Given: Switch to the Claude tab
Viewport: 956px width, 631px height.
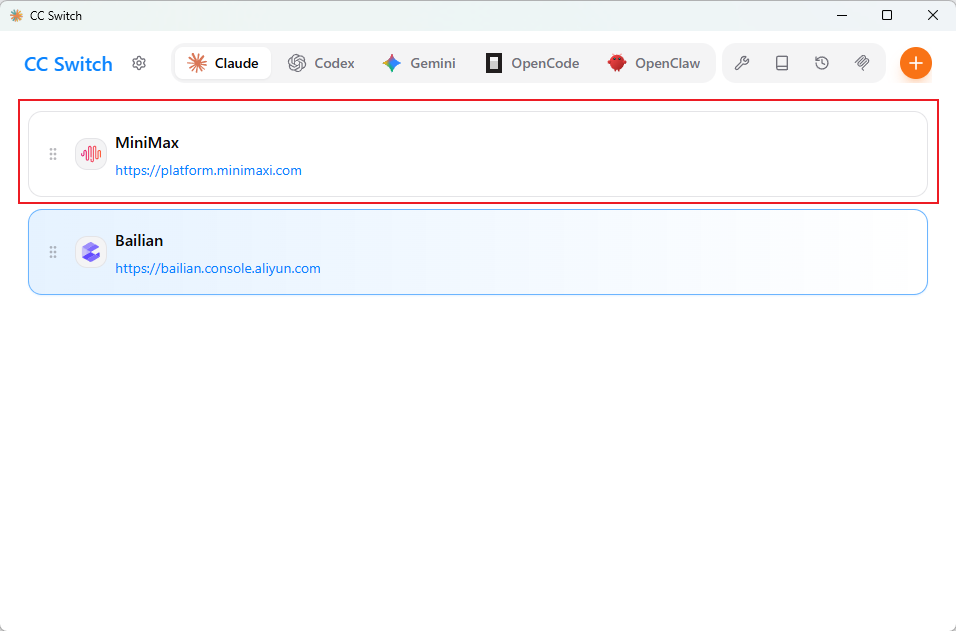Looking at the screenshot, I should pyautogui.click(x=223, y=63).
